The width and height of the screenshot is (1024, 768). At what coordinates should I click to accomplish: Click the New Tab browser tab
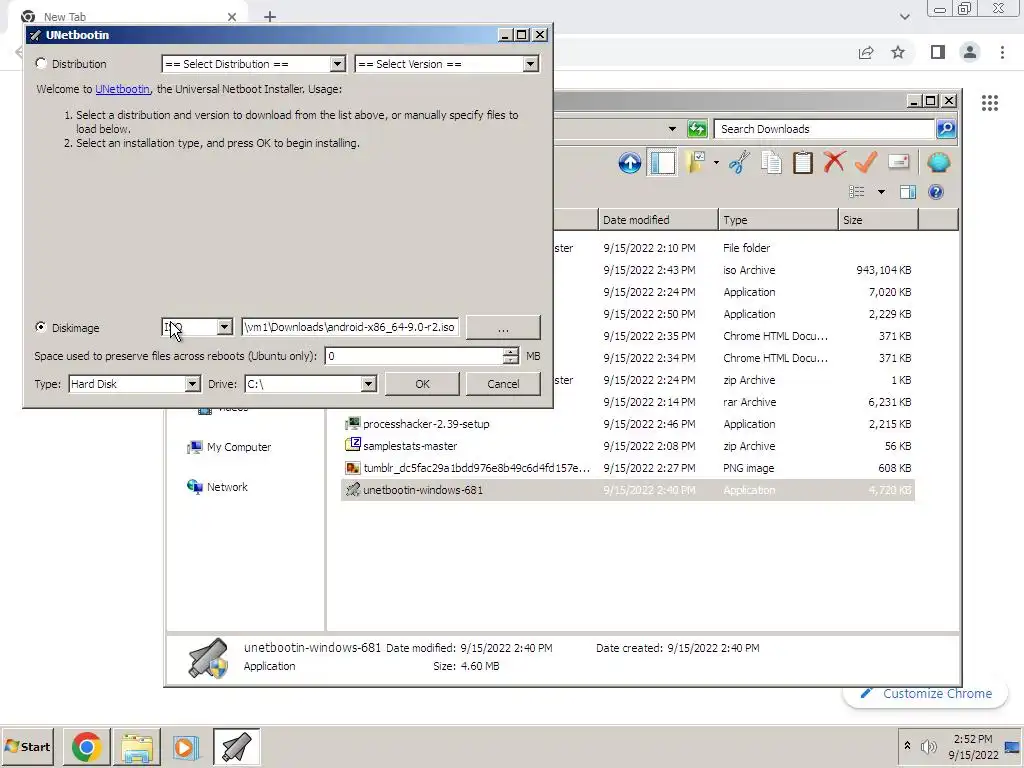128,17
